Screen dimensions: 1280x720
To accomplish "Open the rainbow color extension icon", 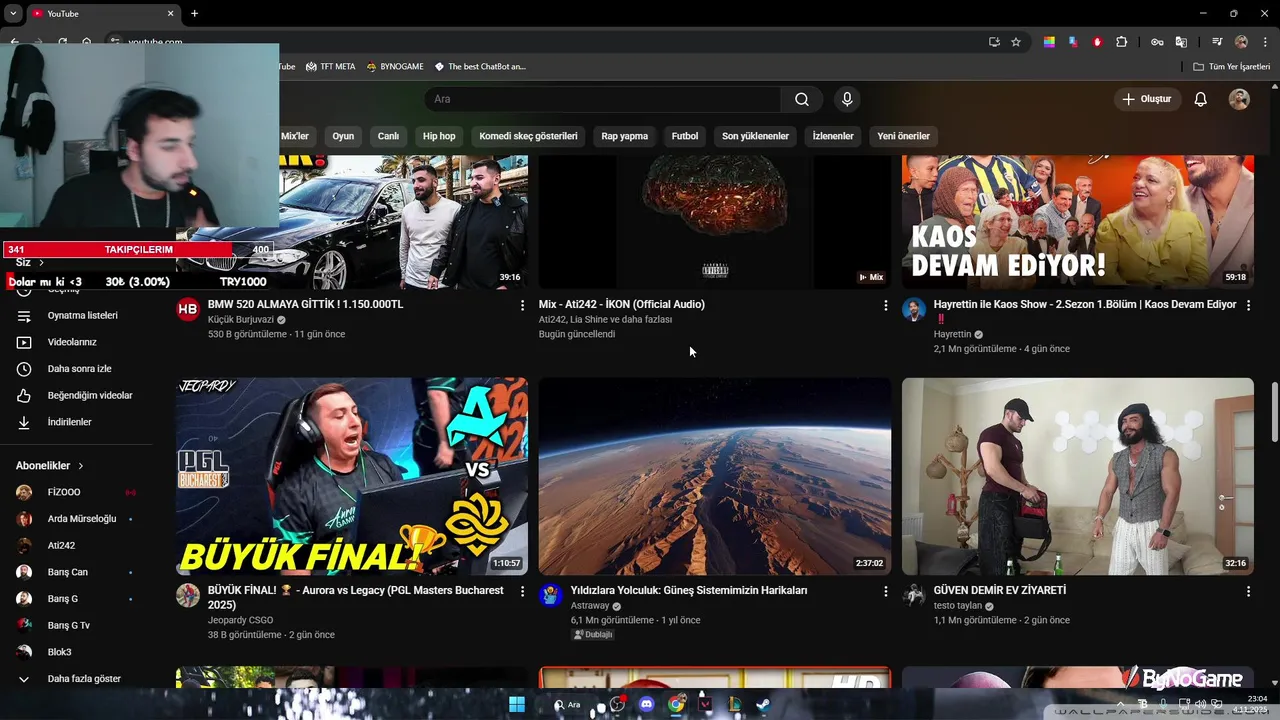I will [1049, 42].
